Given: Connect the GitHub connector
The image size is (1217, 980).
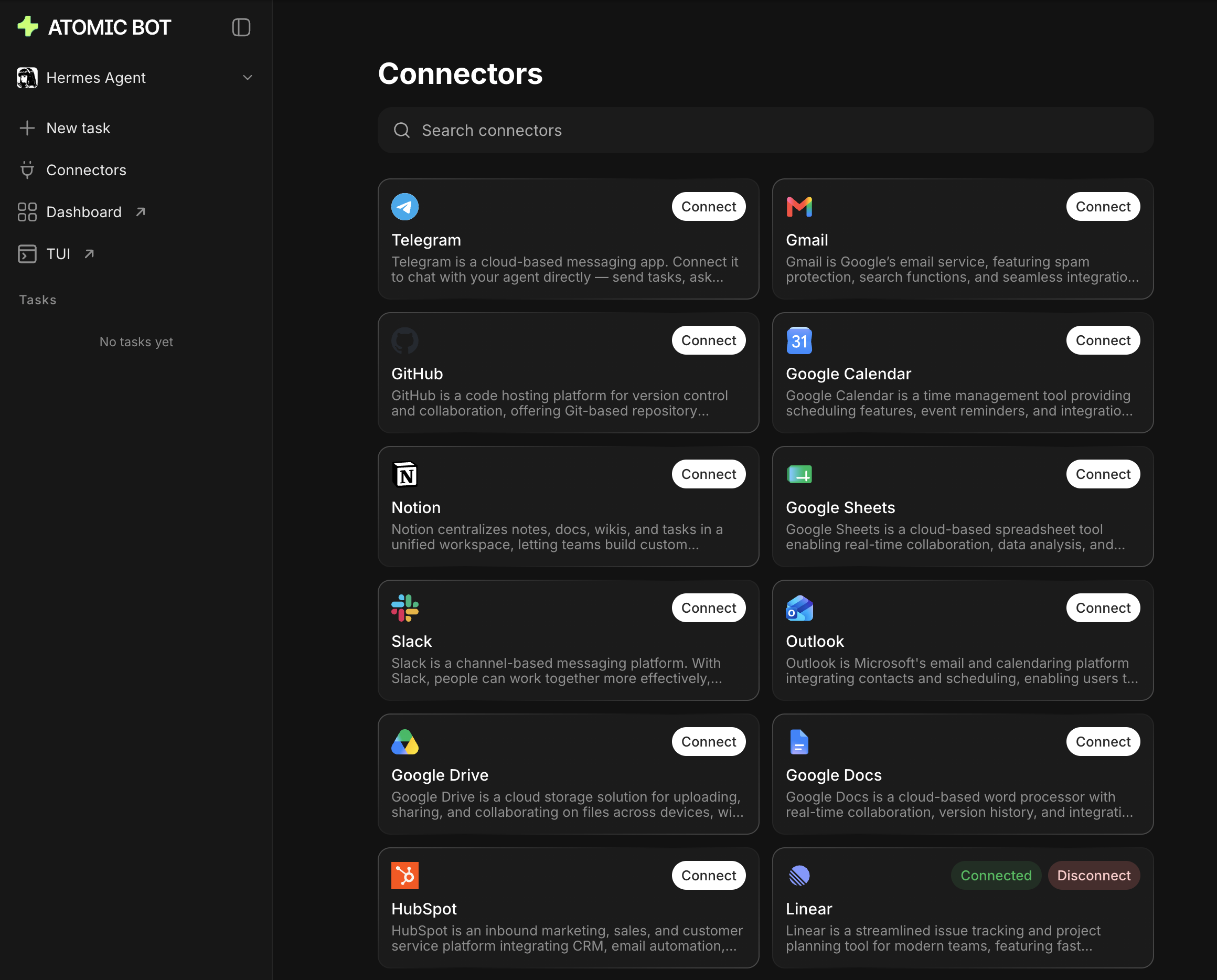Looking at the screenshot, I should click(708, 340).
